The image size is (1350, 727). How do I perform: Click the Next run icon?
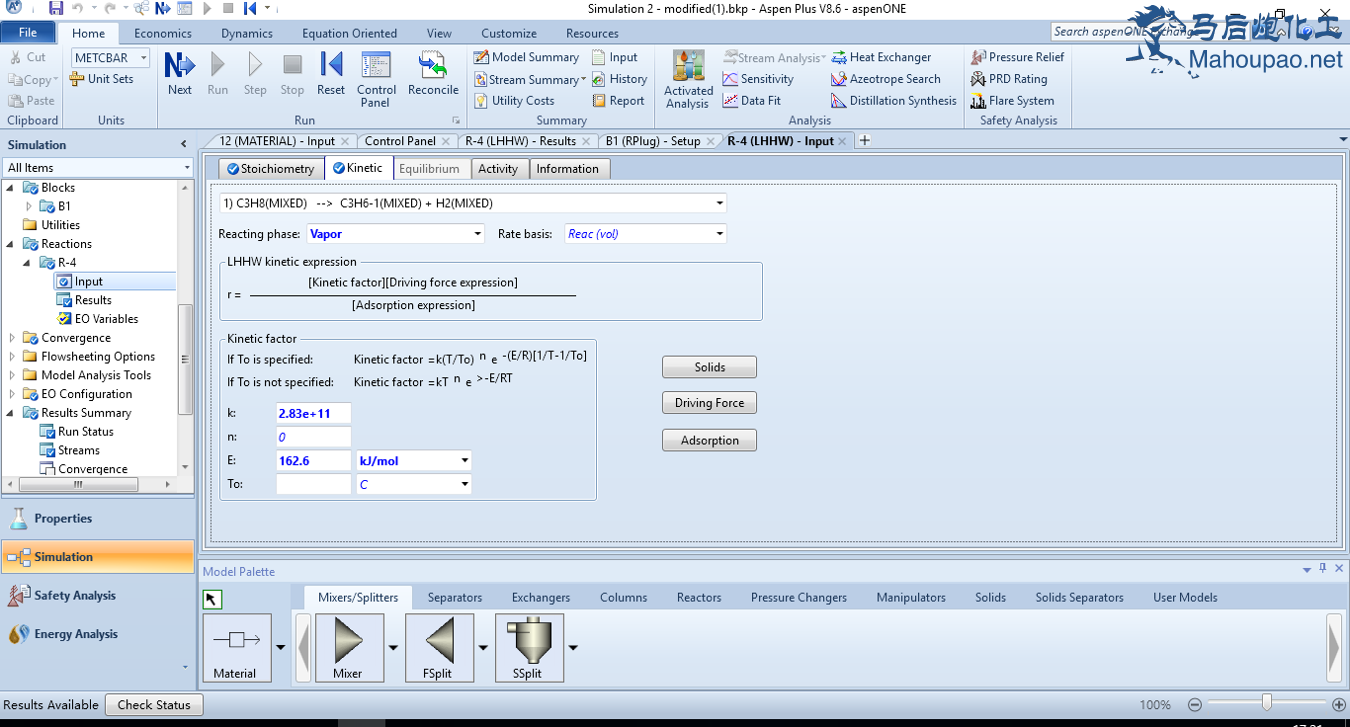tap(180, 74)
